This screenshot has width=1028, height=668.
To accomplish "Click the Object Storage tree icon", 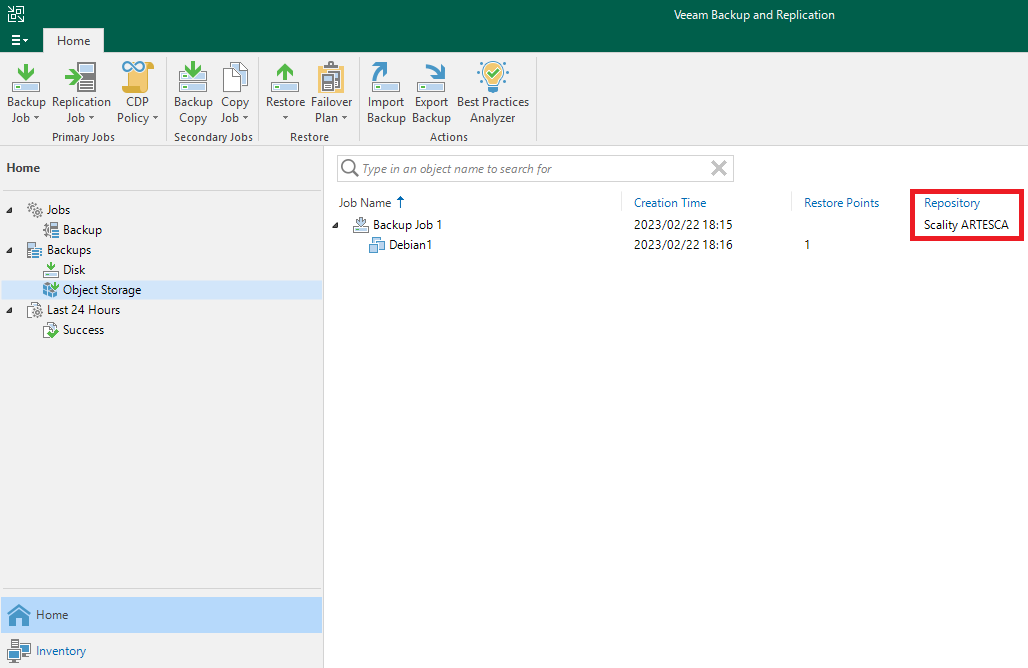I will pos(50,290).
